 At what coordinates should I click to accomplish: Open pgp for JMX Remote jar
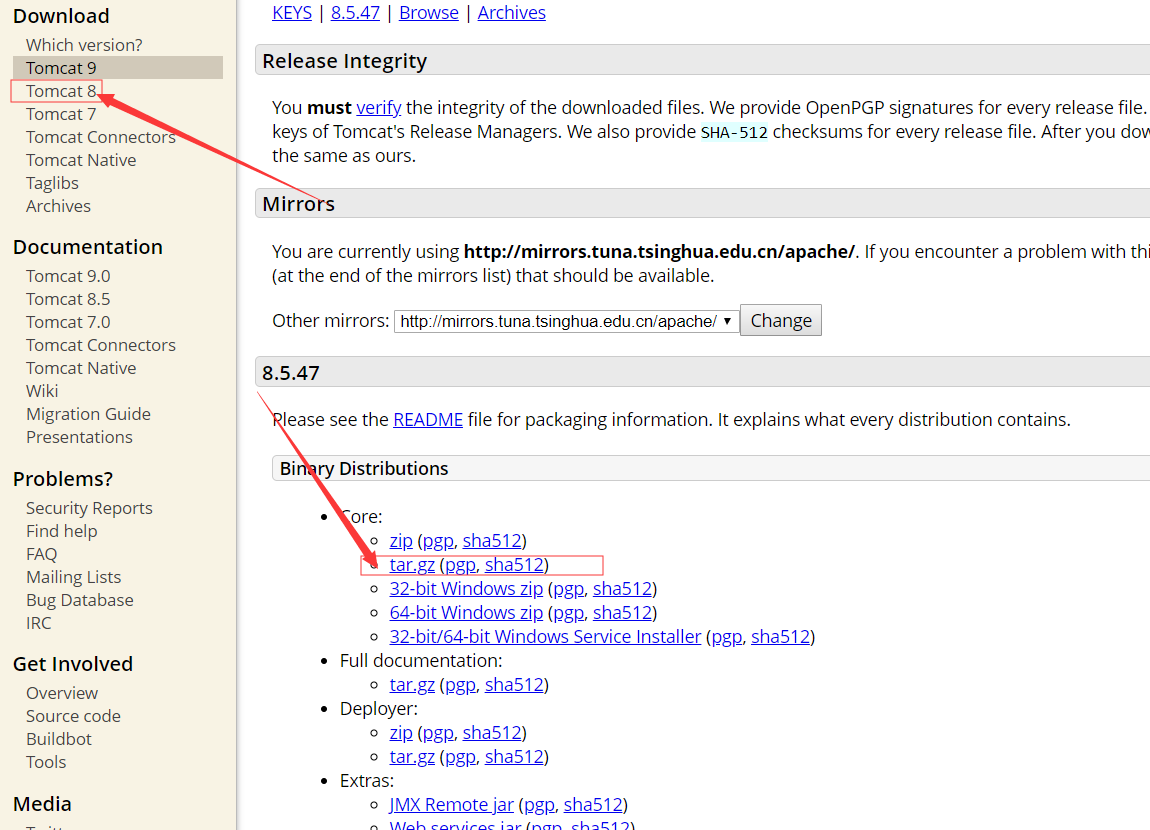tap(539, 804)
